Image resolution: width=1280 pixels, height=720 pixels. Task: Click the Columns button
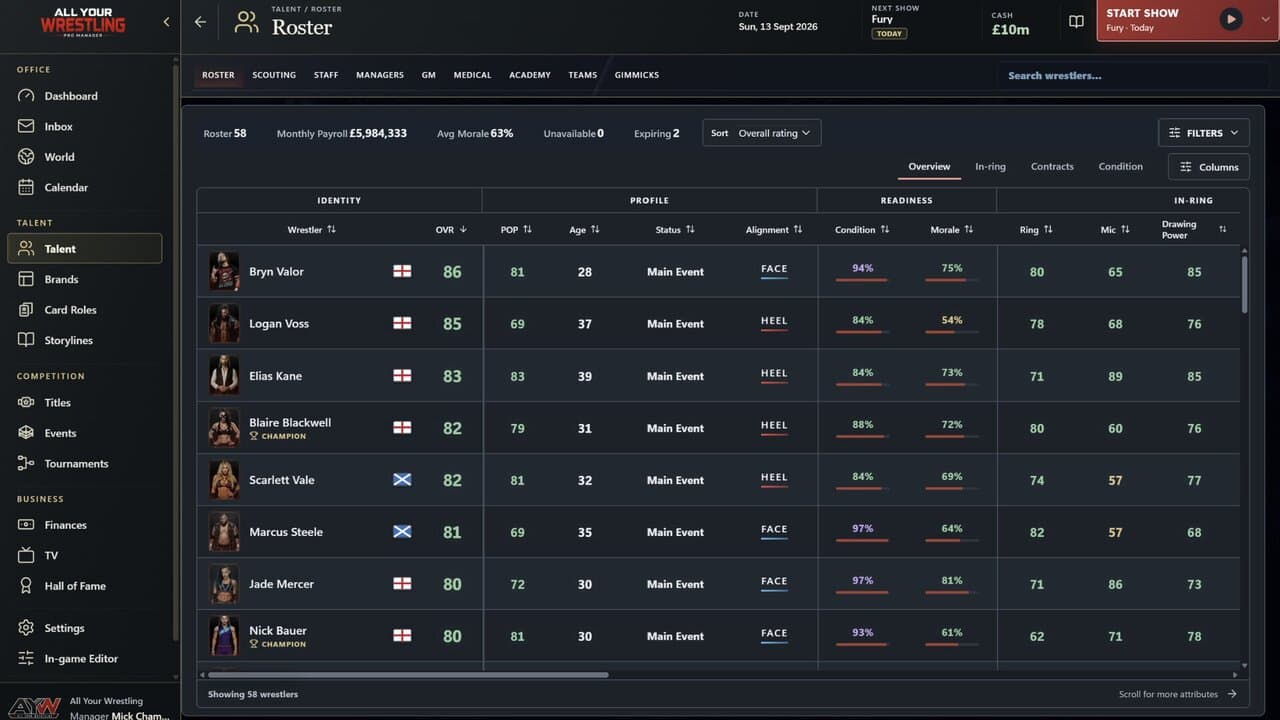click(x=1209, y=167)
